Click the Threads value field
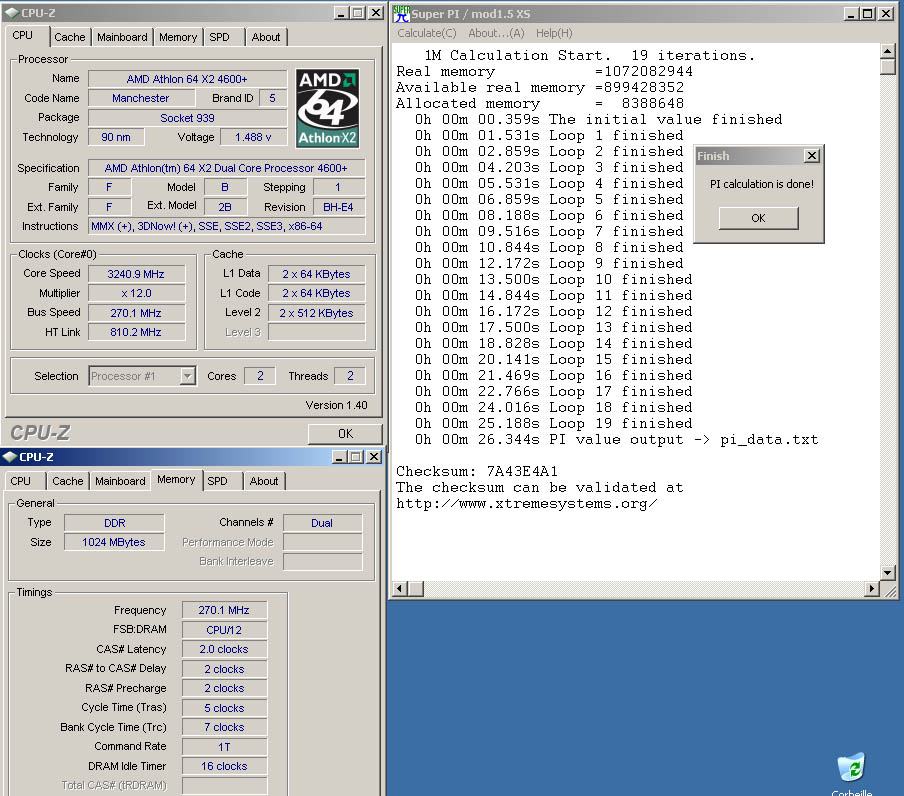The width and height of the screenshot is (904, 796). (x=350, y=376)
